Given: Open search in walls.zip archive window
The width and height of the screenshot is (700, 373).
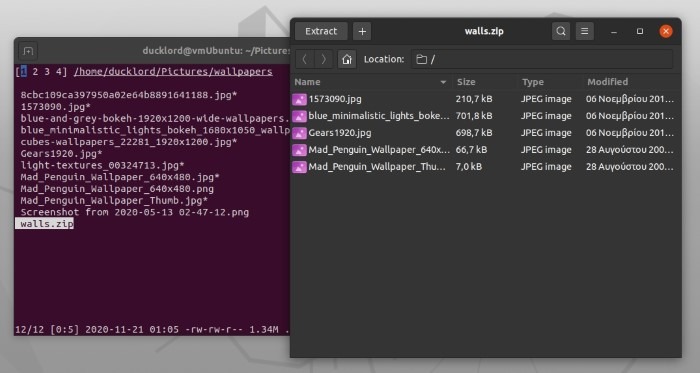Looking at the screenshot, I should point(561,31).
